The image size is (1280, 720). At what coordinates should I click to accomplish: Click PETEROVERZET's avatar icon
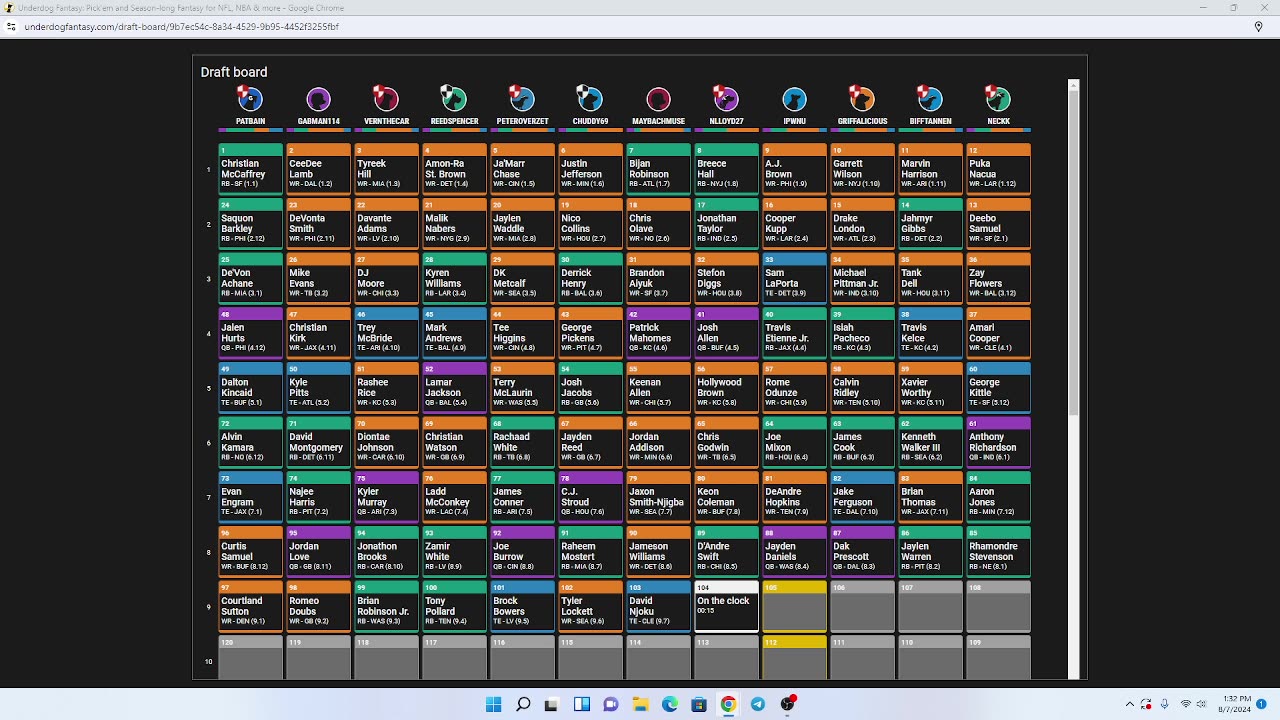(522, 99)
